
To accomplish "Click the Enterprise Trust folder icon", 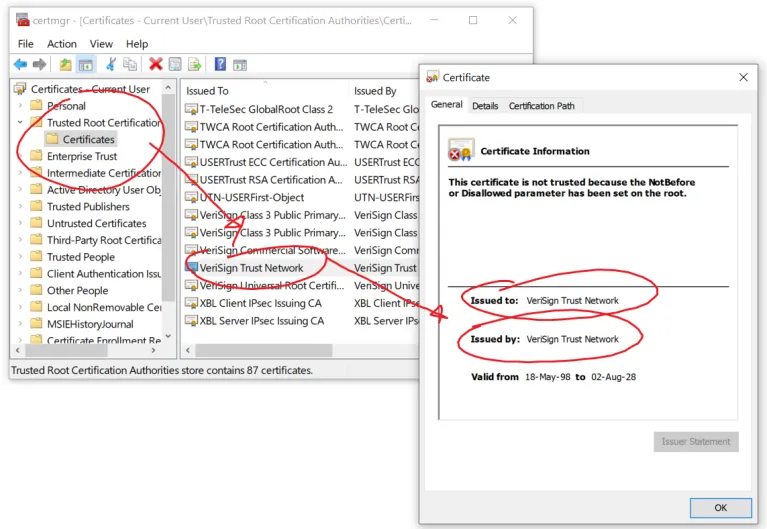I will pos(36,156).
